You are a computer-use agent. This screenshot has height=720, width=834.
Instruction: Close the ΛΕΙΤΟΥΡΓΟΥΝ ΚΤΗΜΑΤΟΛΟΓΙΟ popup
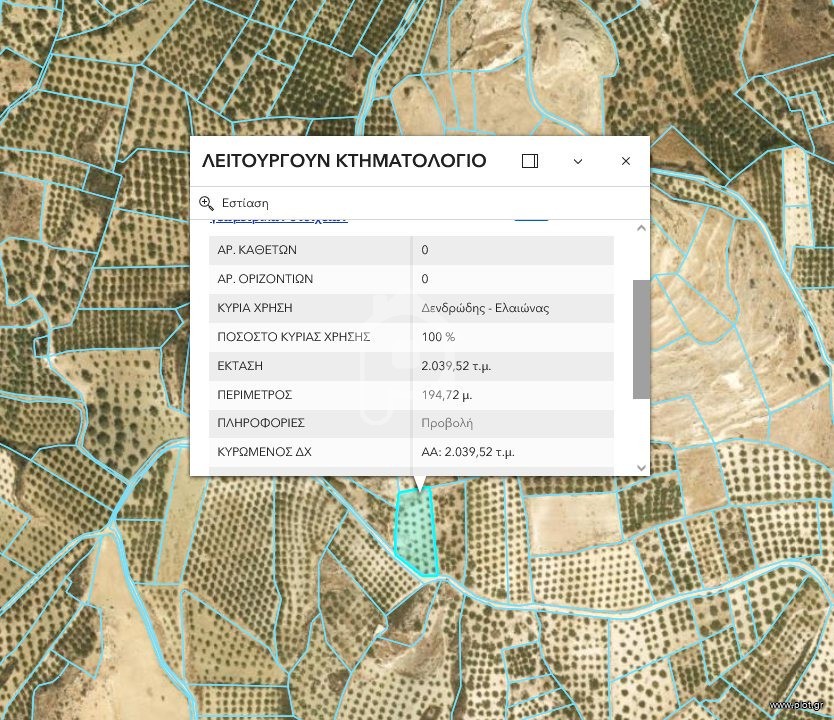pyautogui.click(x=626, y=161)
